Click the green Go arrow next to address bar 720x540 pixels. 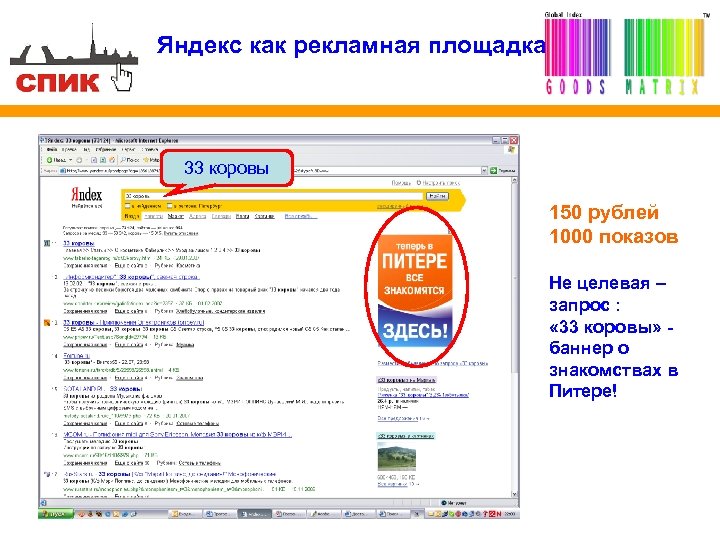[x=493, y=170]
